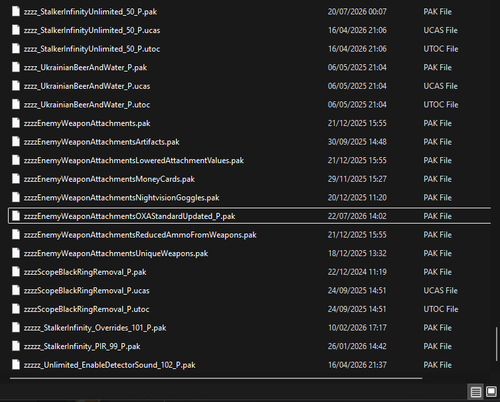Select zzzzEnemyWeaponAttachmentsUniqueWeapons.pak file name
The image size is (500, 402).
tap(116, 253)
